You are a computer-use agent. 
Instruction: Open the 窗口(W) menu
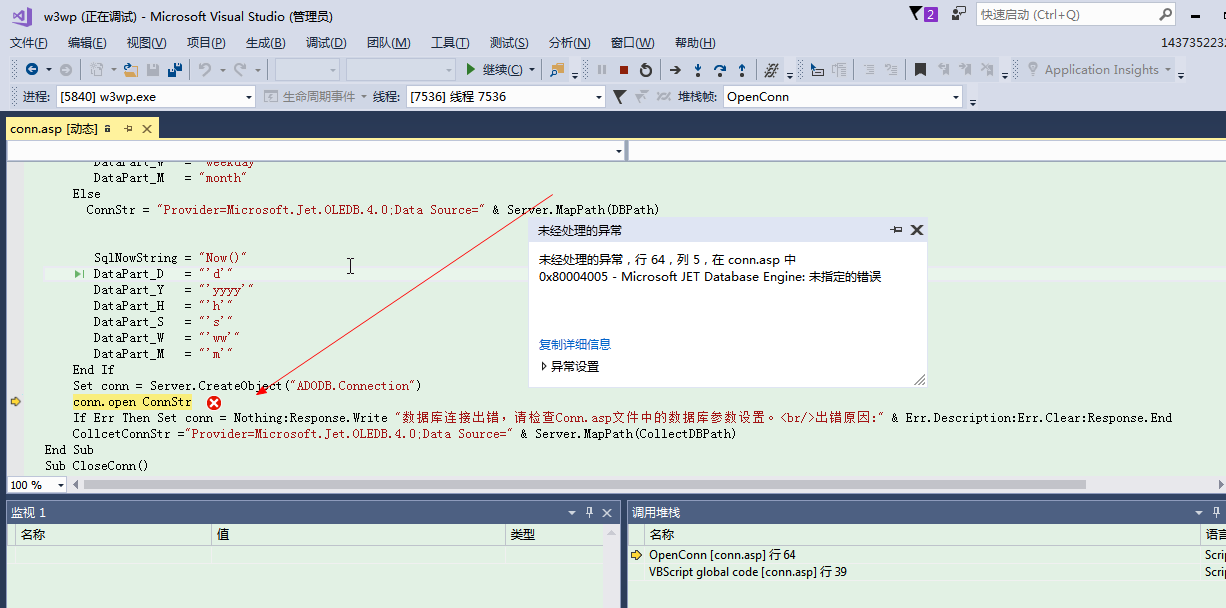click(633, 43)
